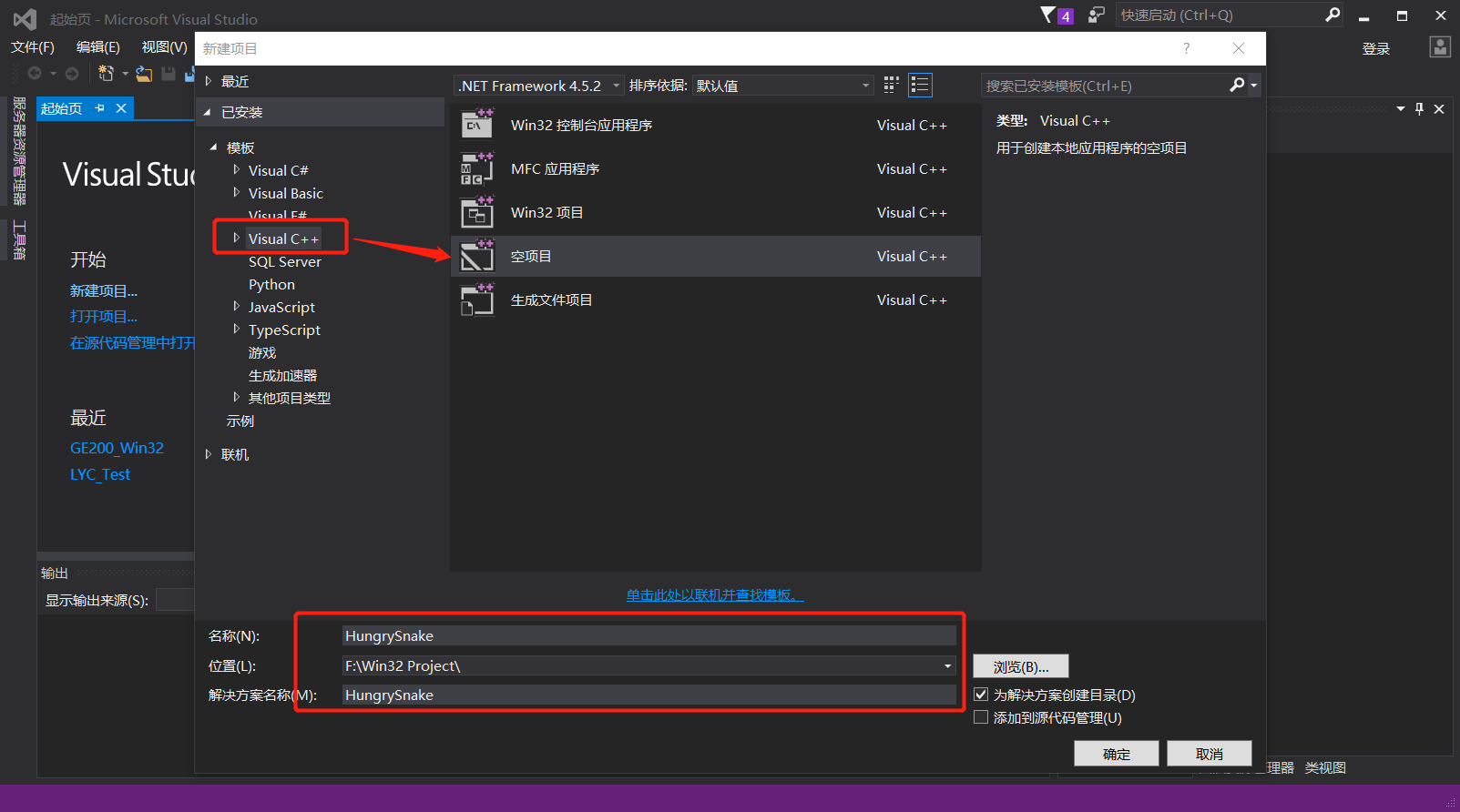Expand the TypeScript node
1460x812 pixels.
point(237,330)
